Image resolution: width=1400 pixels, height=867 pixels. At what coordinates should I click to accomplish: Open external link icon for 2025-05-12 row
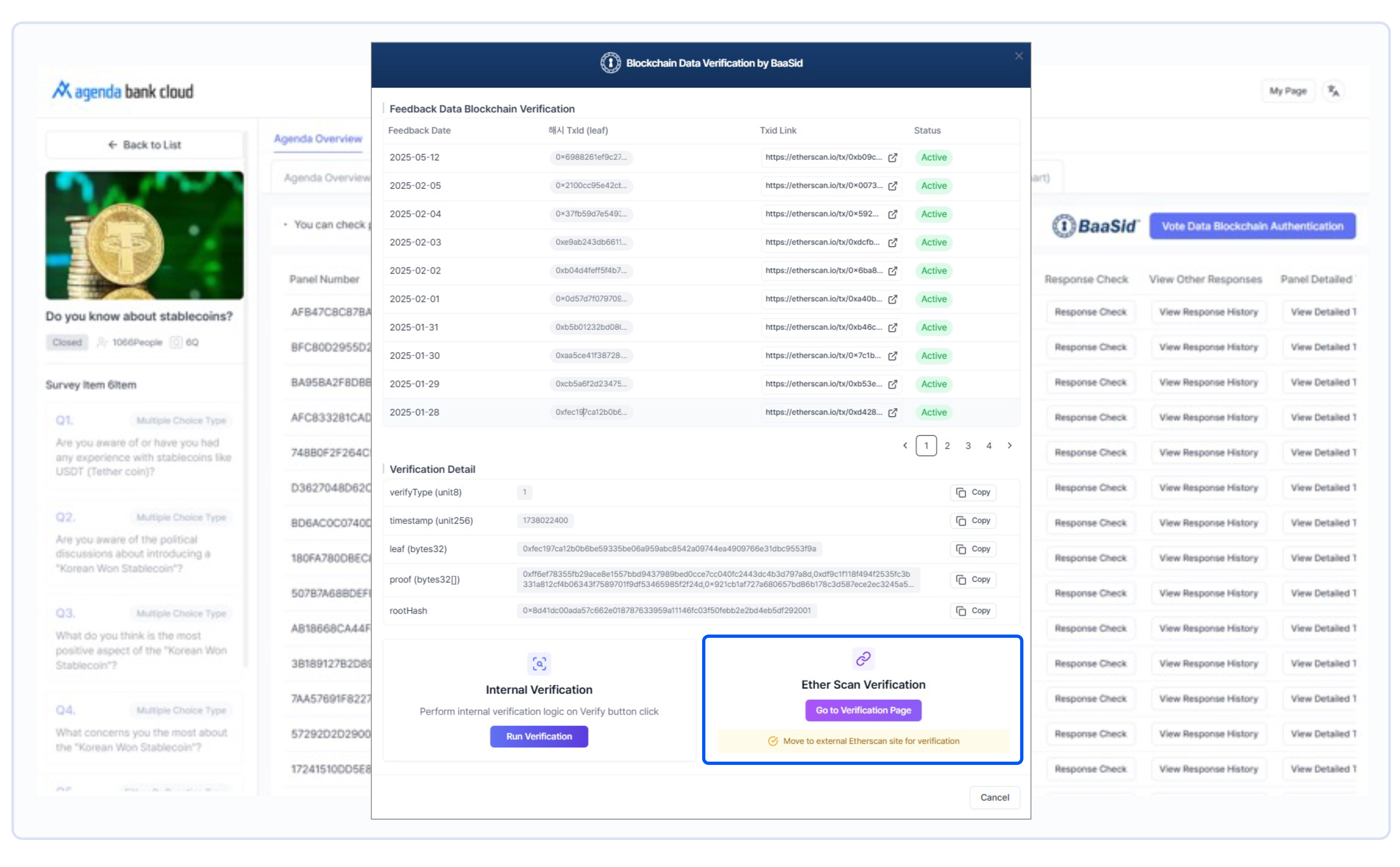[x=892, y=157]
